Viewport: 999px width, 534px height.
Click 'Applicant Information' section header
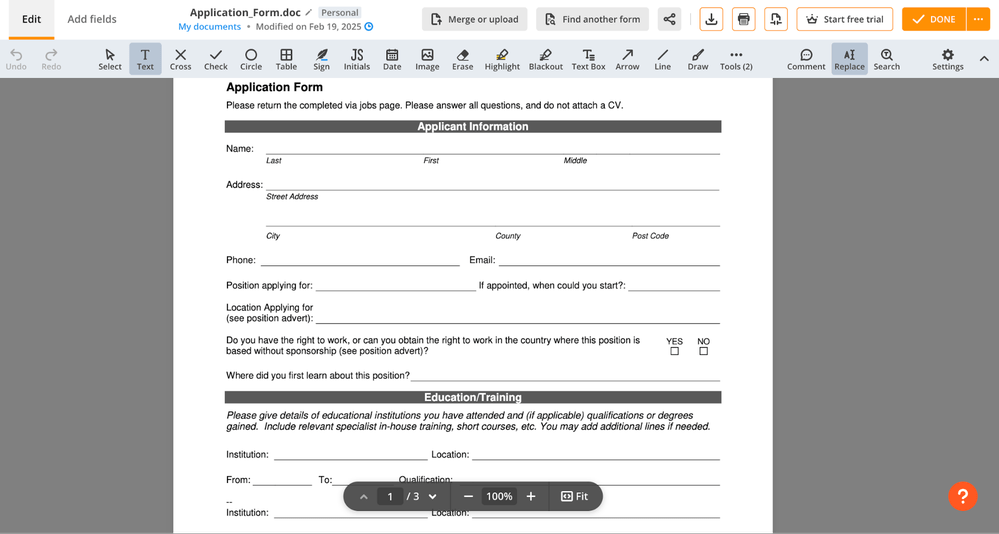point(473,126)
